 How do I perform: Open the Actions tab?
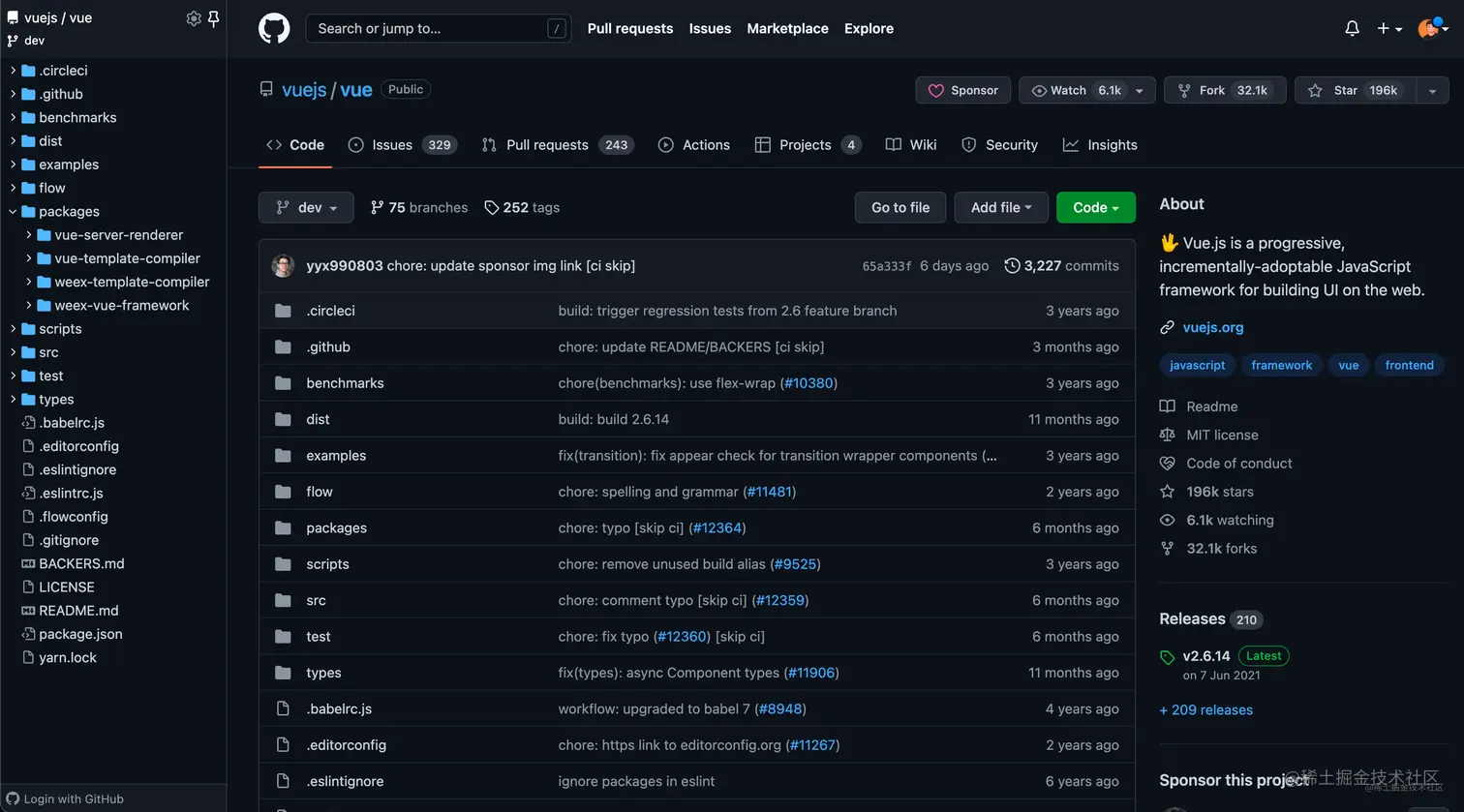point(694,145)
